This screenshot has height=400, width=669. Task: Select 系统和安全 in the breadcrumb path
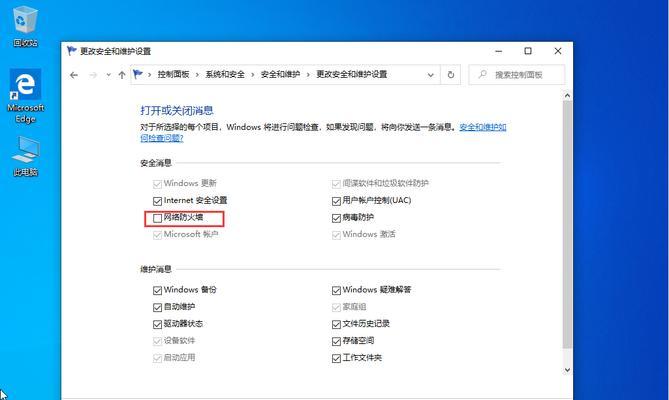(x=225, y=74)
